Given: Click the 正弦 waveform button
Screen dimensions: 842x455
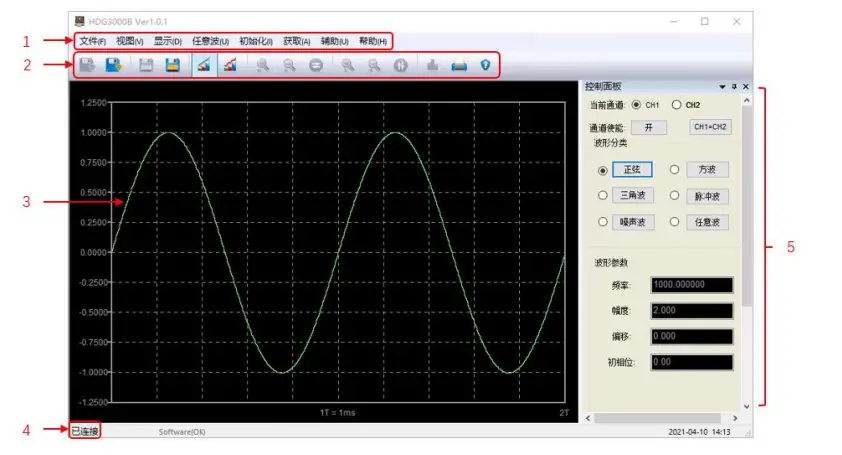Looking at the screenshot, I should (x=633, y=170).
